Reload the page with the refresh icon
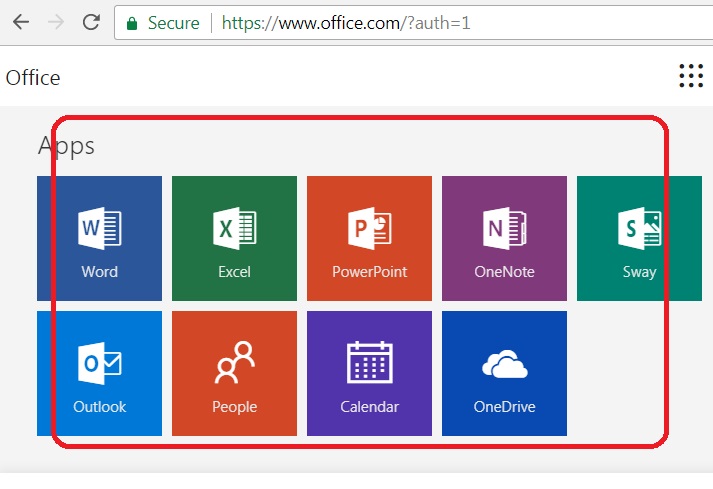 91,22
